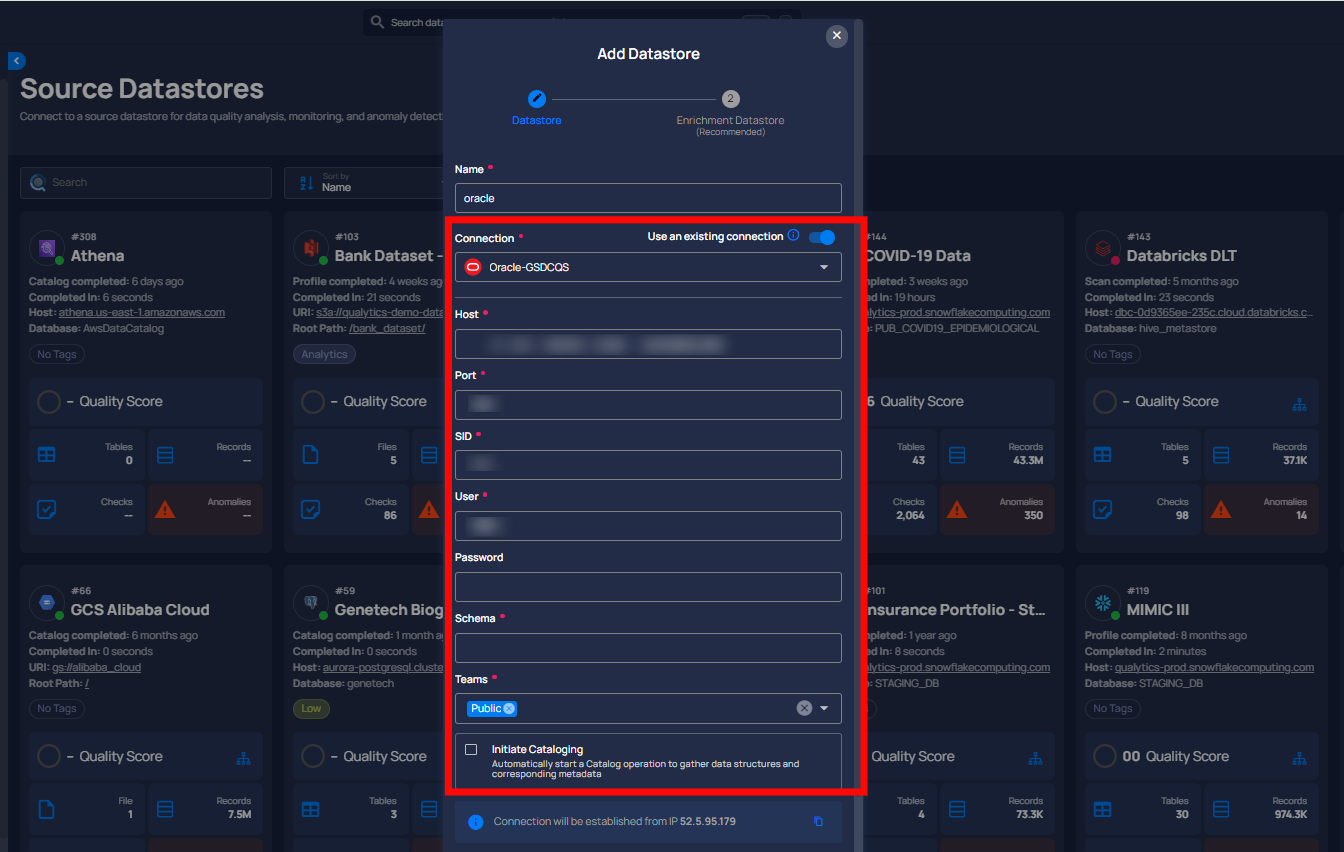Image resolution: width=1344 pixels, height=852 pixels.
Task: Click the Port input field
Action: (x=648, y=405)
